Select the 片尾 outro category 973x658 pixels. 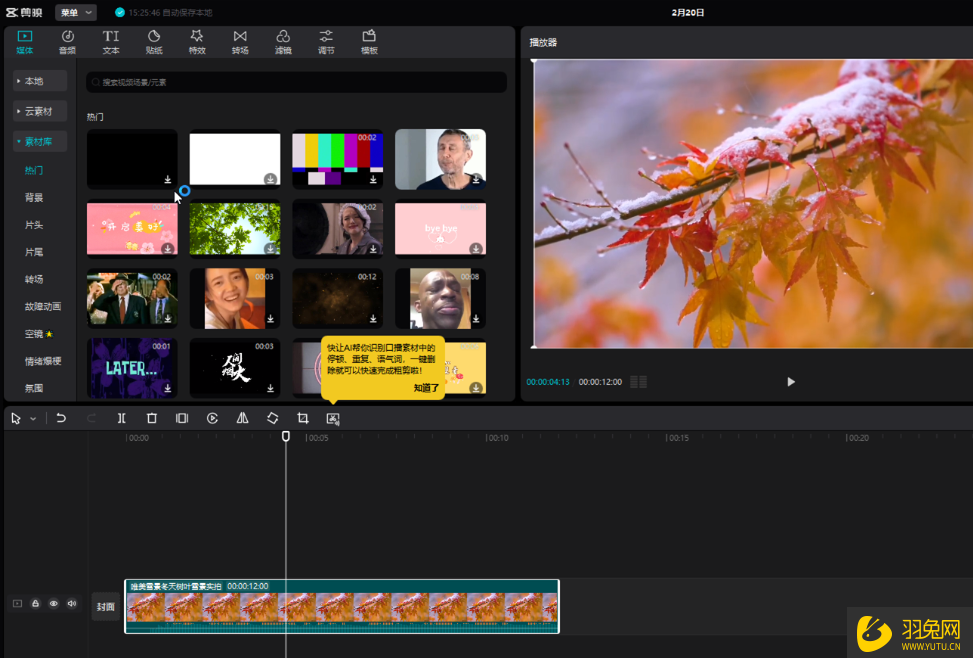(x=34, y=252)
